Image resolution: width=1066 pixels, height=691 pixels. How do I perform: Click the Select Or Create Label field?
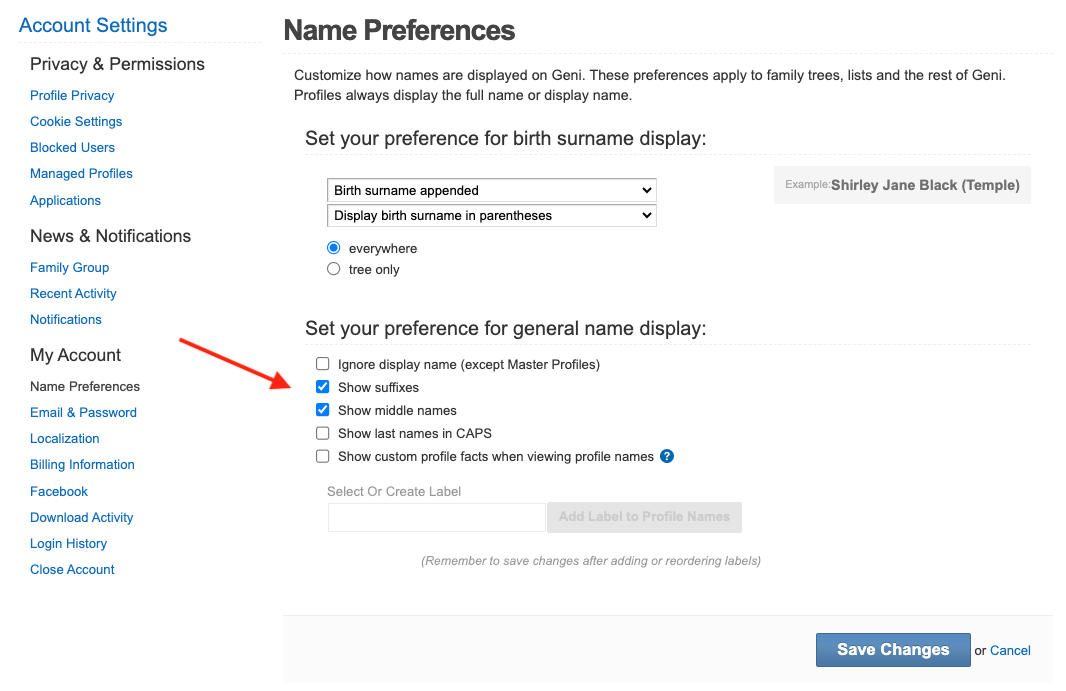point(436,517)
